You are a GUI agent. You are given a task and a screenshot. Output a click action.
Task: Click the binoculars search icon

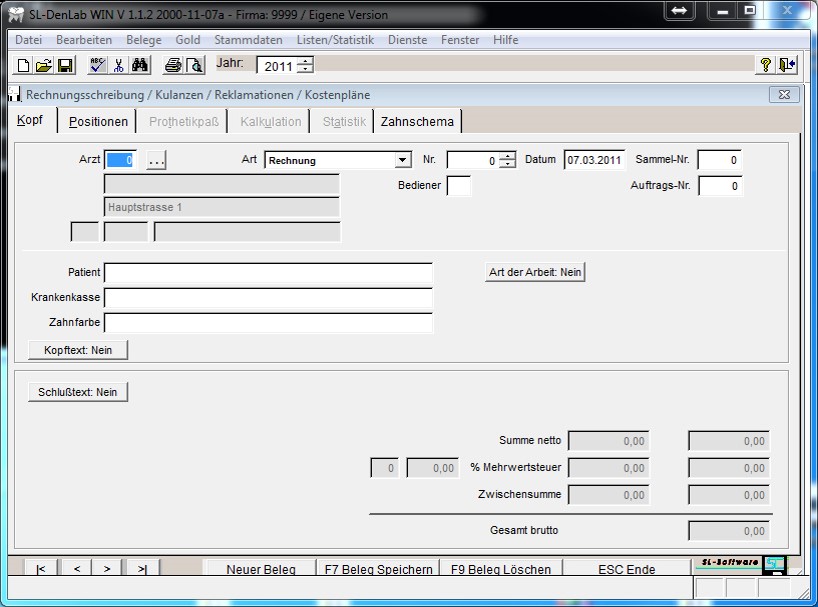[140, 65]
